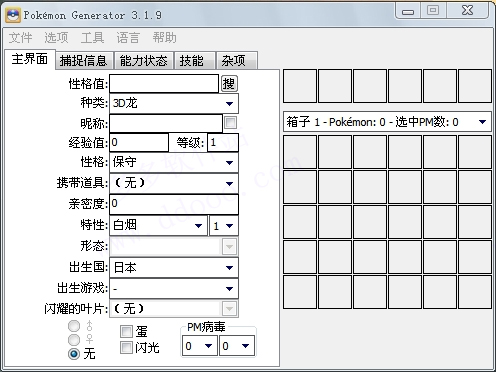Open the 文件 menu

[20, 37]
